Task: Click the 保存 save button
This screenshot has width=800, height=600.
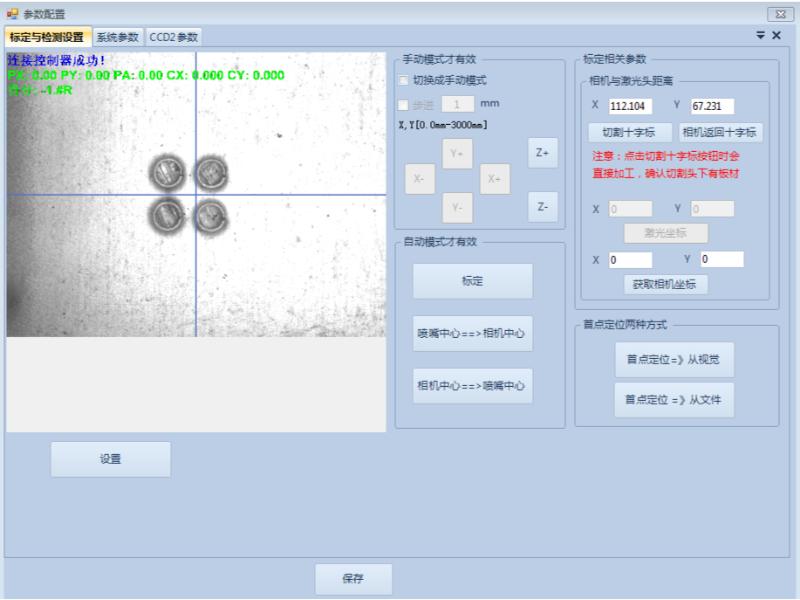Action: tap(352, 578)
